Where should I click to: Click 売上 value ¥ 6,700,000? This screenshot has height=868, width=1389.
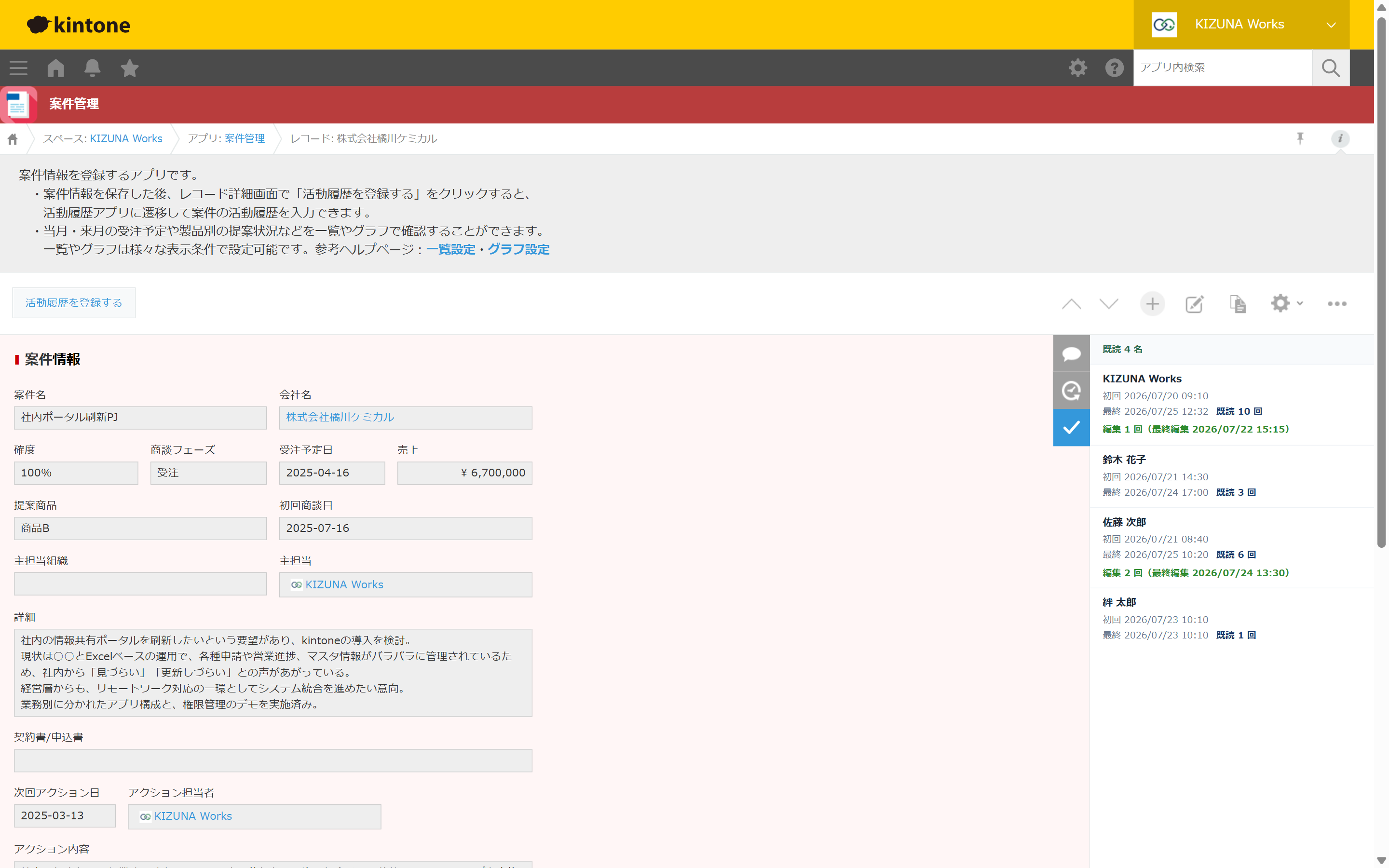(x=464, y=473)
